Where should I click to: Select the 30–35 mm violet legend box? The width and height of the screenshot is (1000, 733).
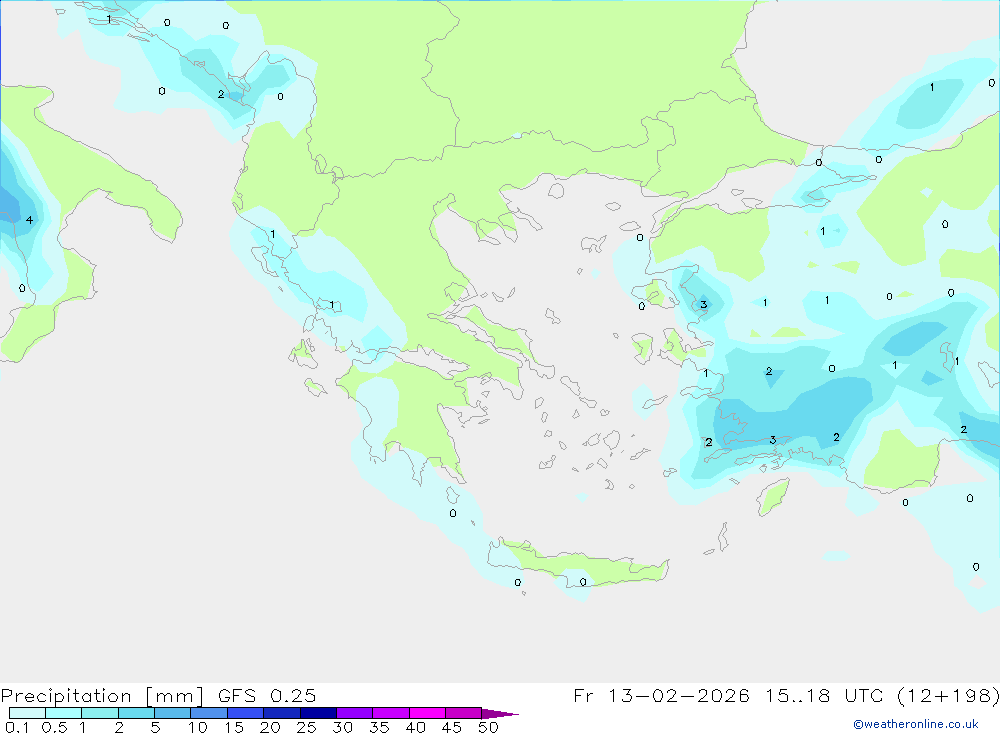(355, 713)
